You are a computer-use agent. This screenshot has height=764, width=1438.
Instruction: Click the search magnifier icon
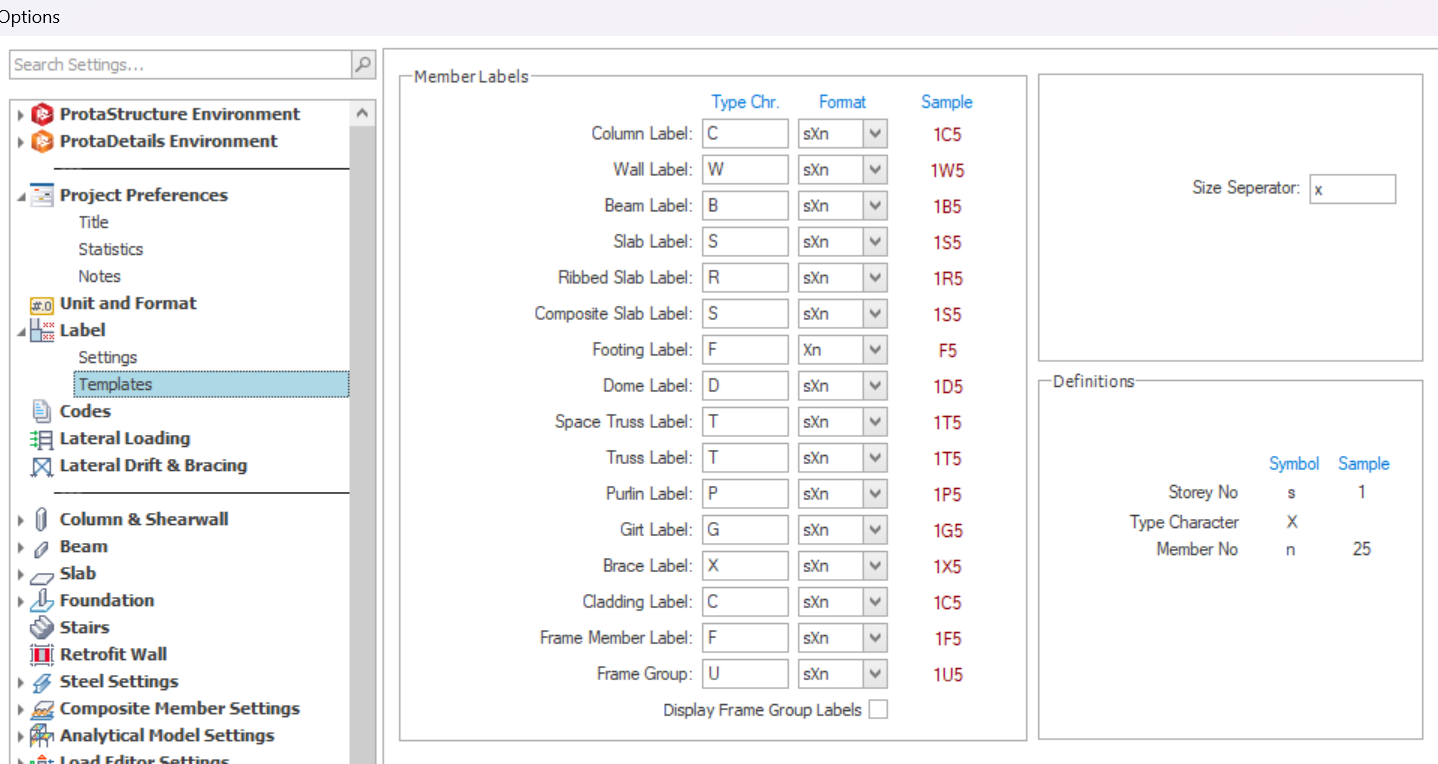(363, 64)
